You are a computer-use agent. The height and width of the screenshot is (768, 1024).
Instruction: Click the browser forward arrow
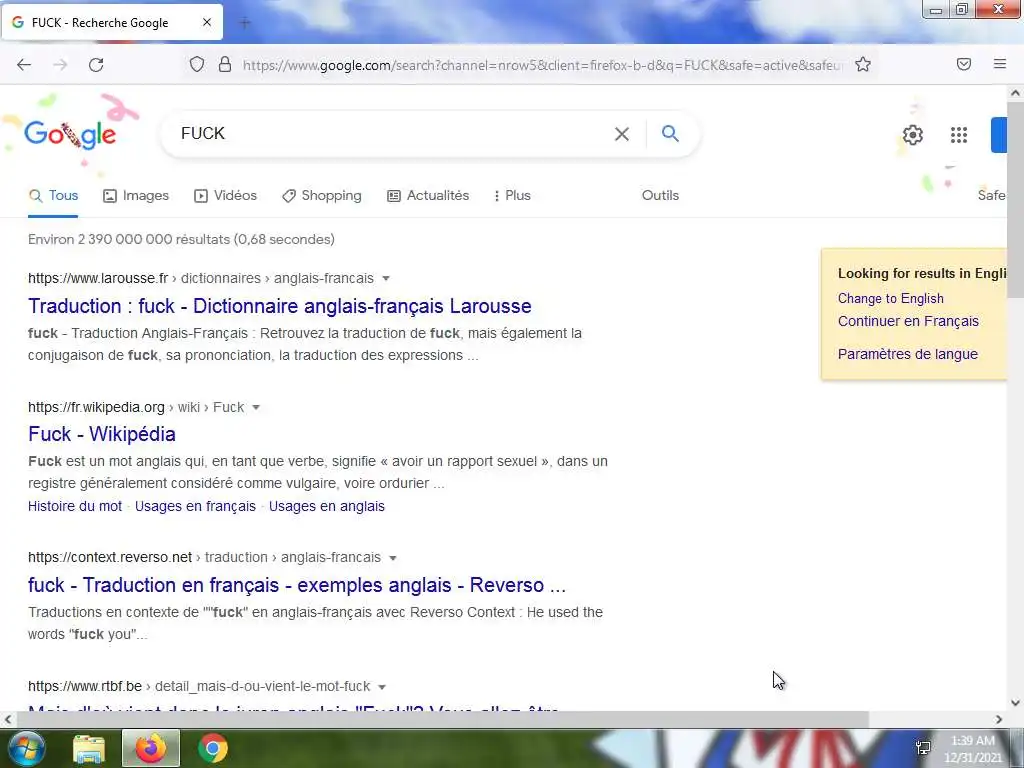point(60,65)
